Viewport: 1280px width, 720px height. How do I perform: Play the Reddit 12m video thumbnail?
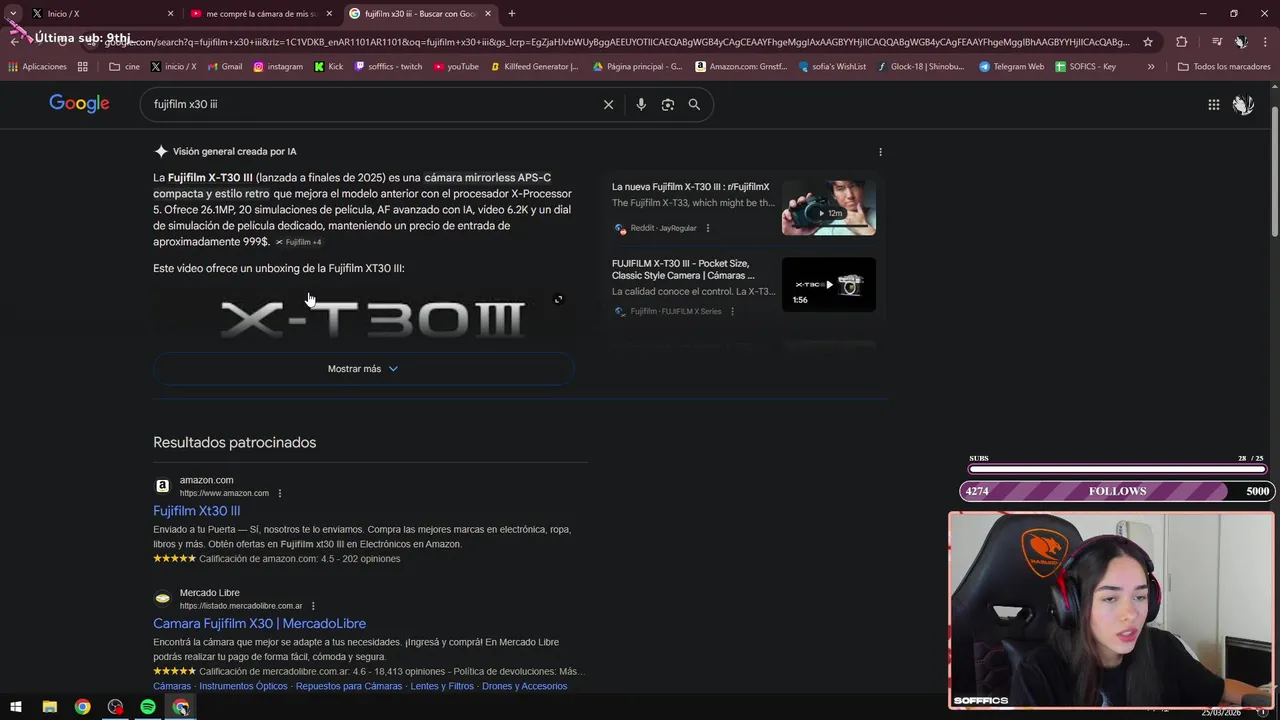pos(828,207)
